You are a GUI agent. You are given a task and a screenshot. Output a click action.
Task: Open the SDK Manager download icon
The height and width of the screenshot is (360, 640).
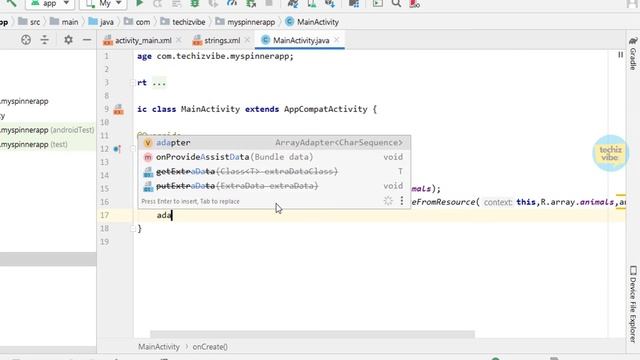point(330,4)
